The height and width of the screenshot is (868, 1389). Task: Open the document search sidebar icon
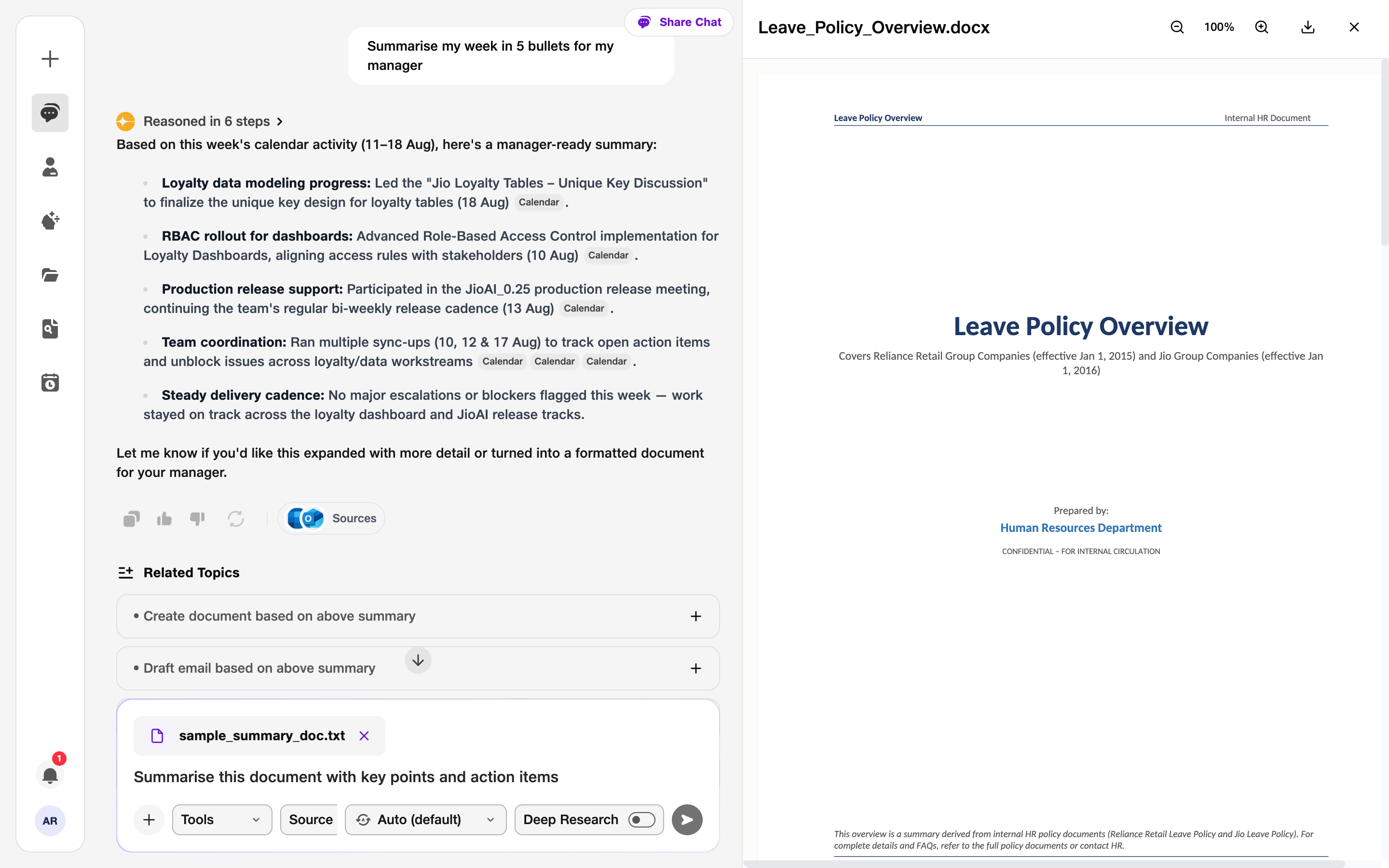50,328
